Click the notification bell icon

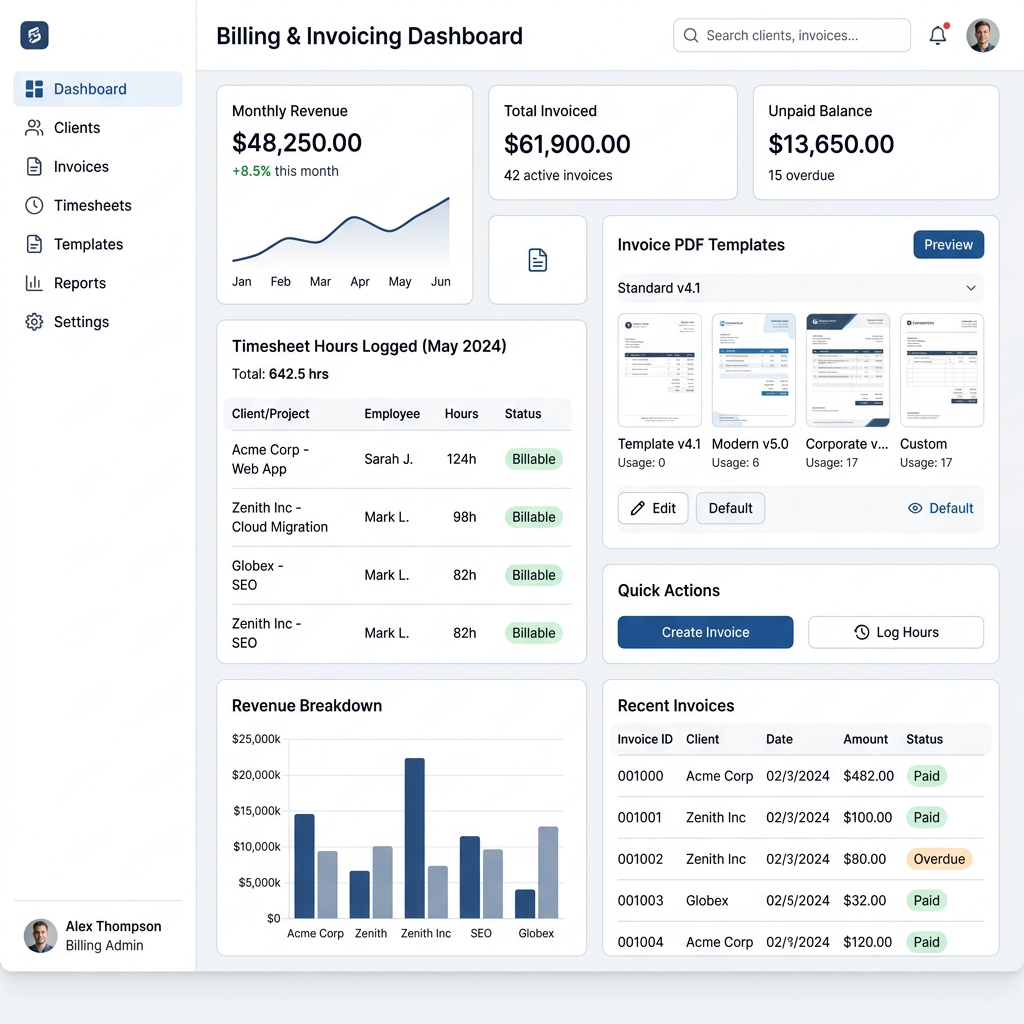tap(938, 36)
